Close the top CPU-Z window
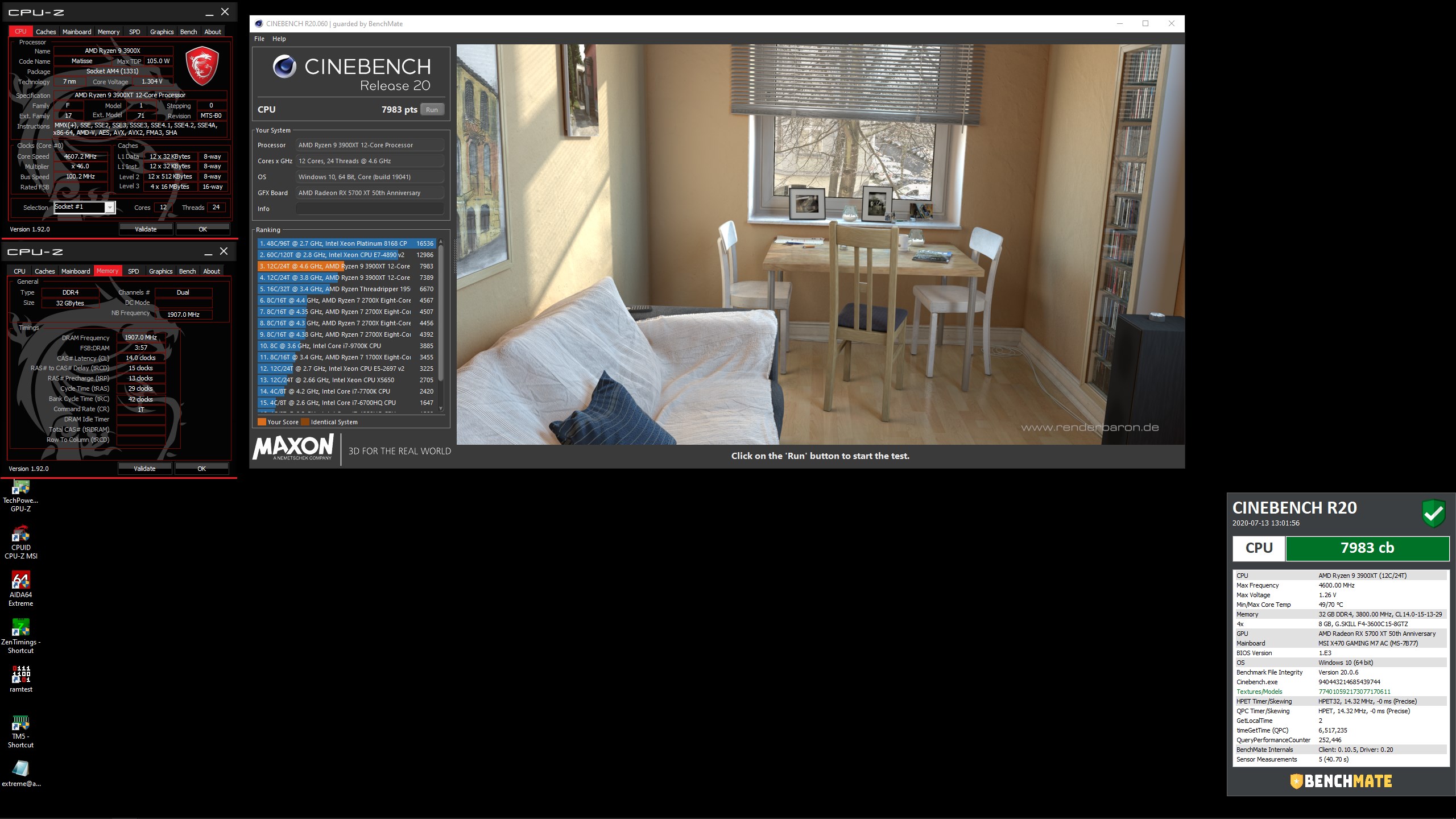1456x819 pixels. pos(225,11)
